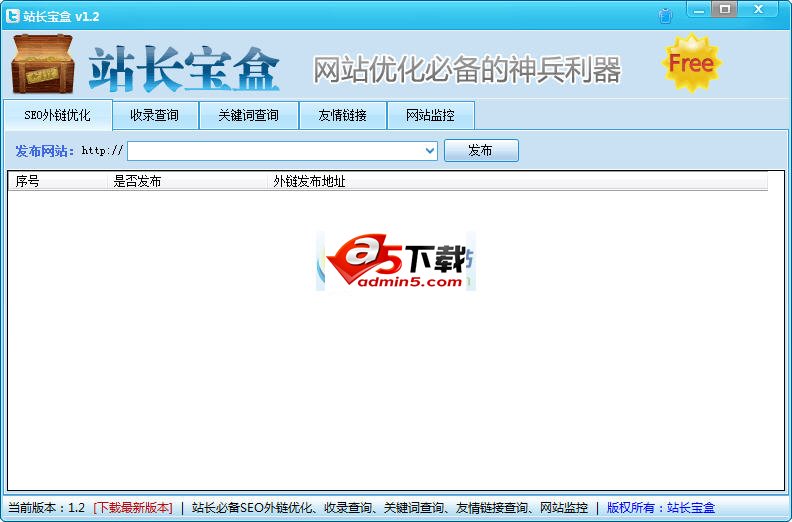The height and width of the screenshot is (522, 792).
Task: Click the 站长宝盒 banner title text
Action: point(184,69)
